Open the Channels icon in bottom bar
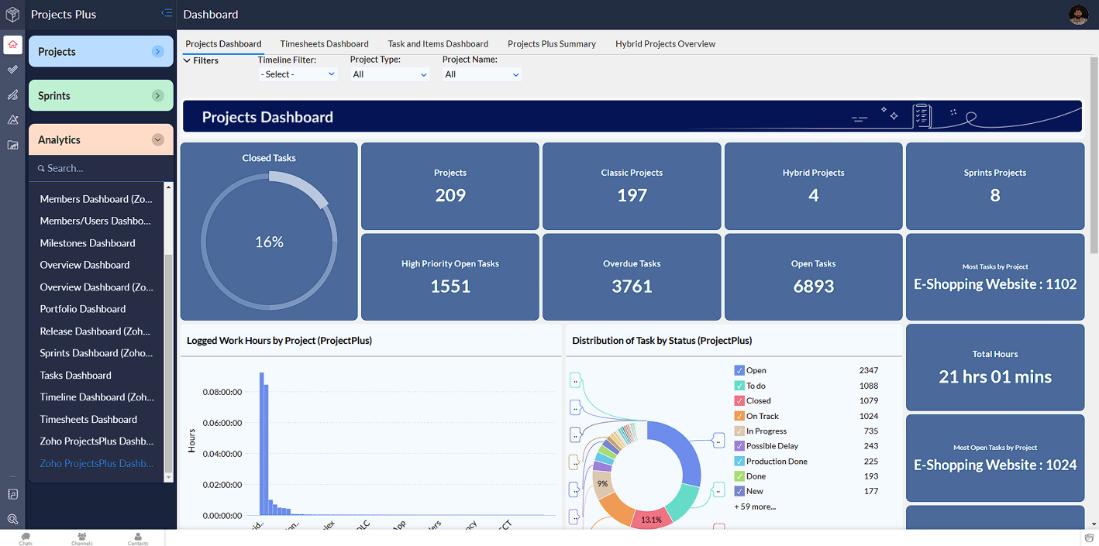1099x546 pixels. [82, 538]
